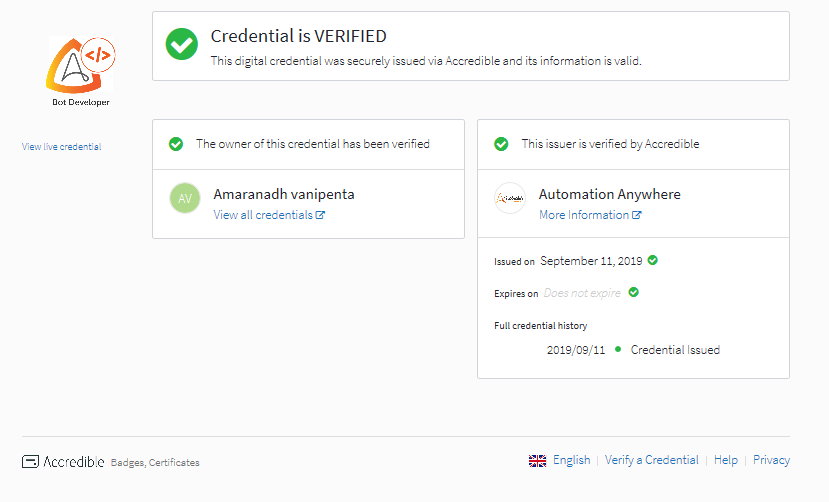Click the AV avatar circle
This screenshot has width=829, height=502.
185,198
